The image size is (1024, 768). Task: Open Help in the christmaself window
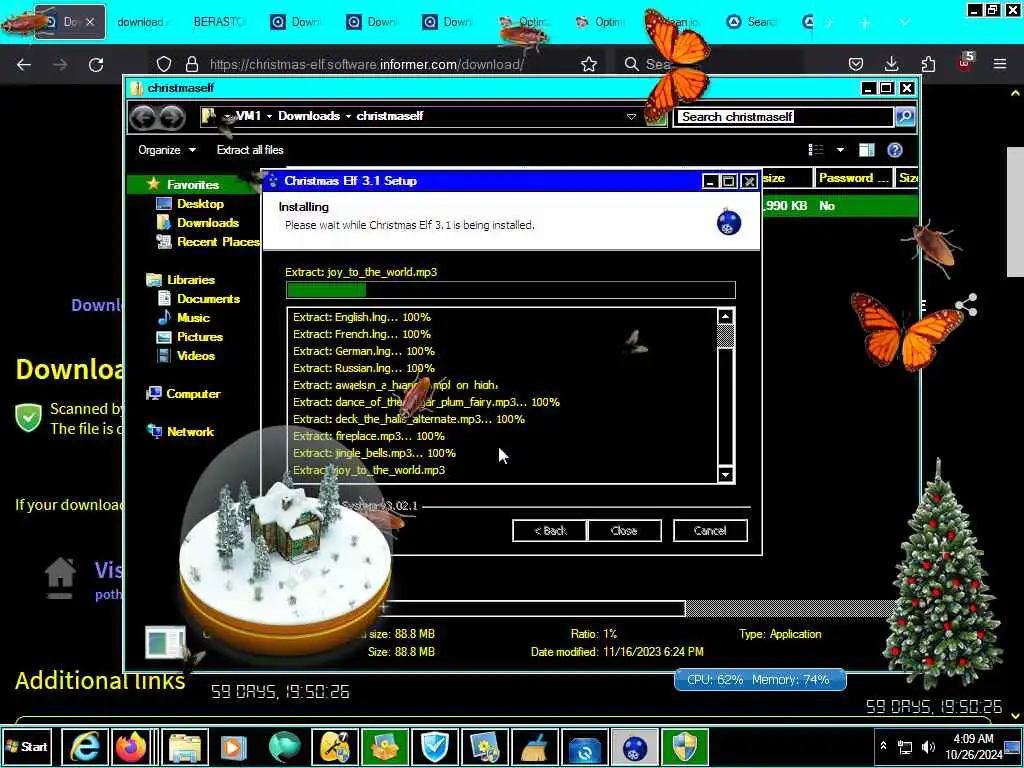[x=895, y=150]
